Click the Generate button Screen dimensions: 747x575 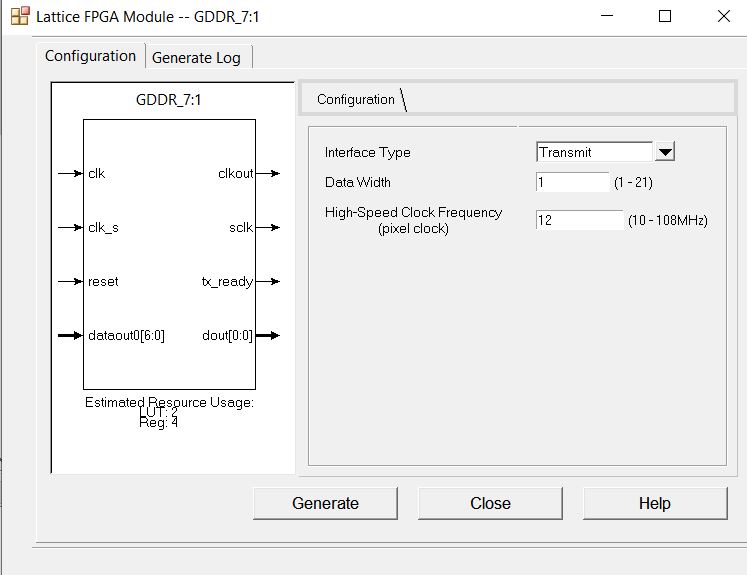[325, 503]
